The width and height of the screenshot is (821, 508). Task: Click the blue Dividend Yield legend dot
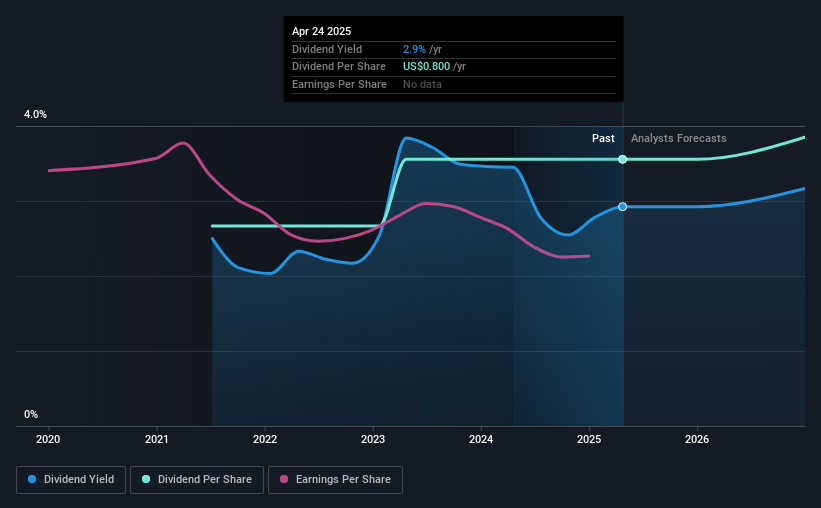pos(32,479)
